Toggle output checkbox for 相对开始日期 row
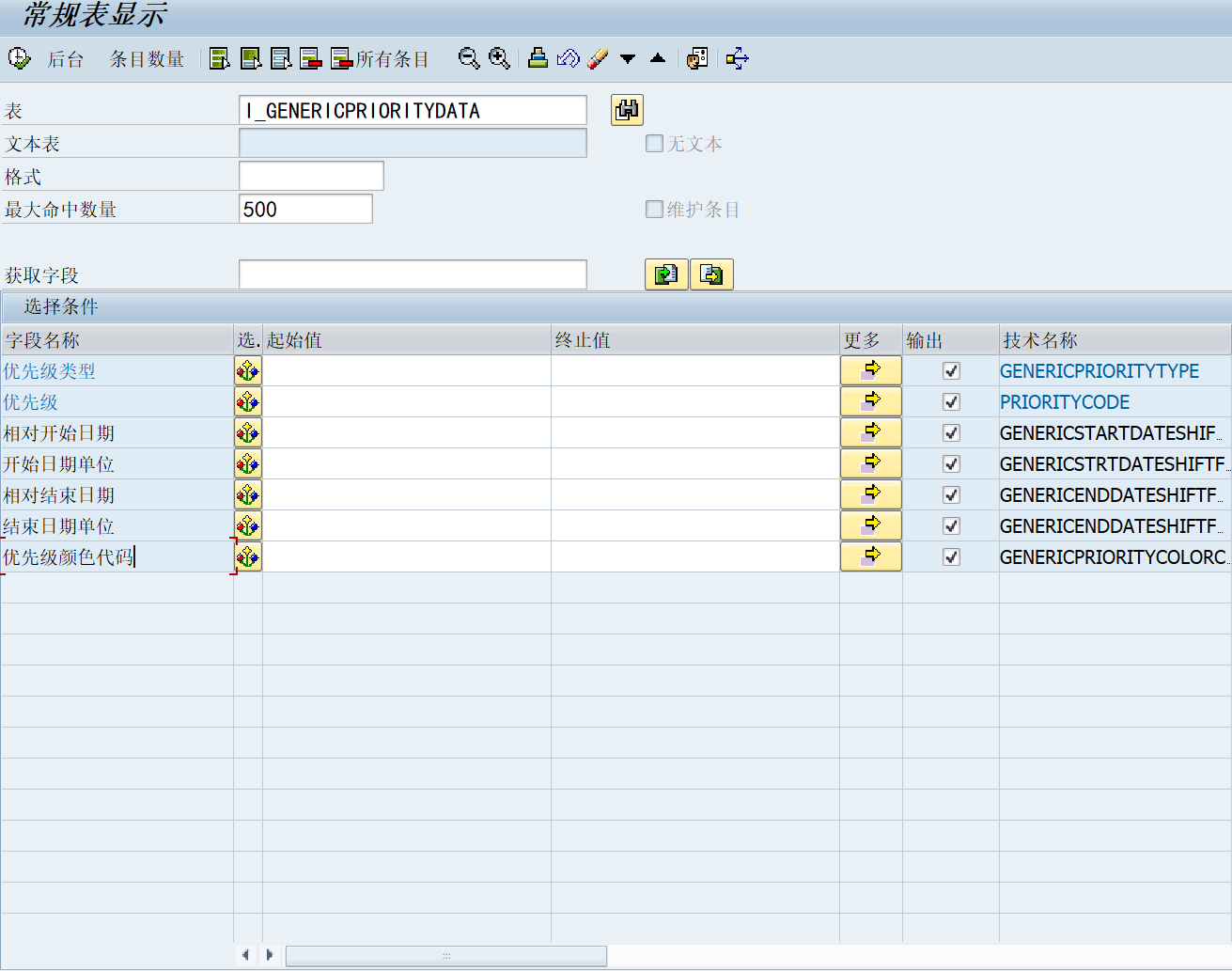Screen dimensions: 1232x971 pos(951,432)
